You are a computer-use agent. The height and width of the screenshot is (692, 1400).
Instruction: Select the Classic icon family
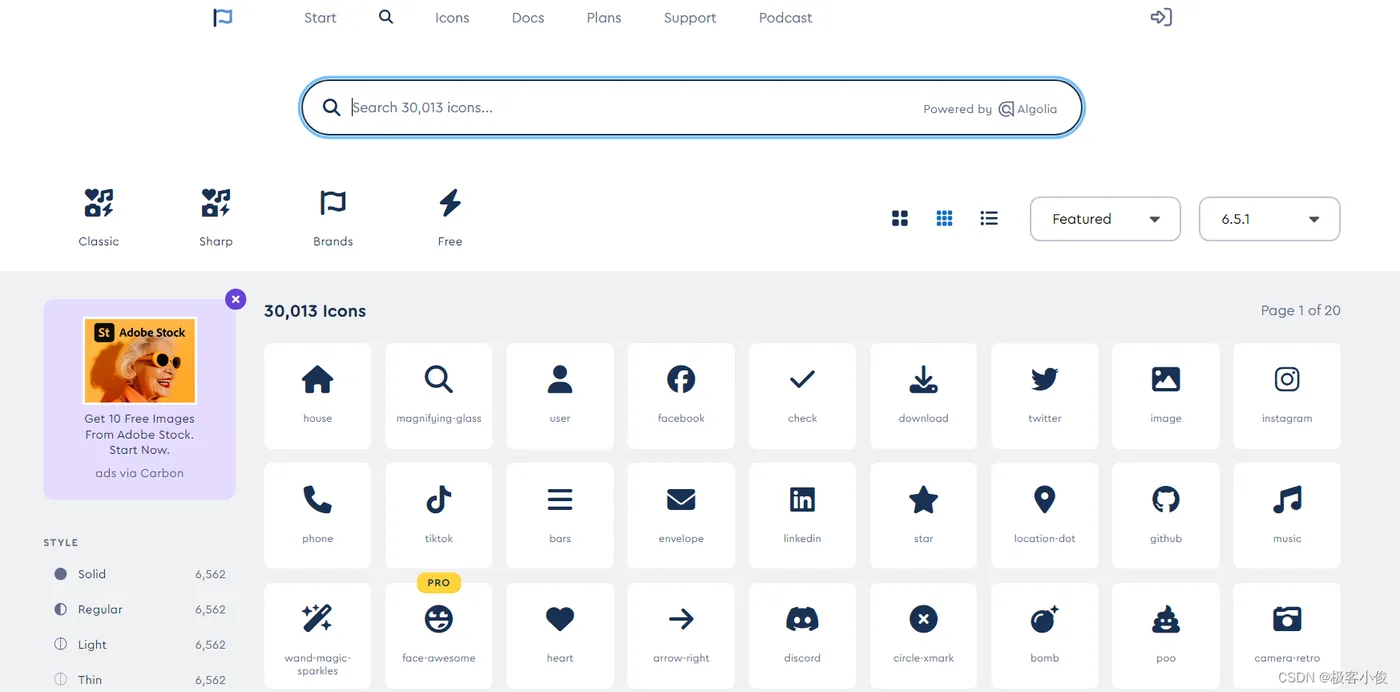click(x=99, y=217)
